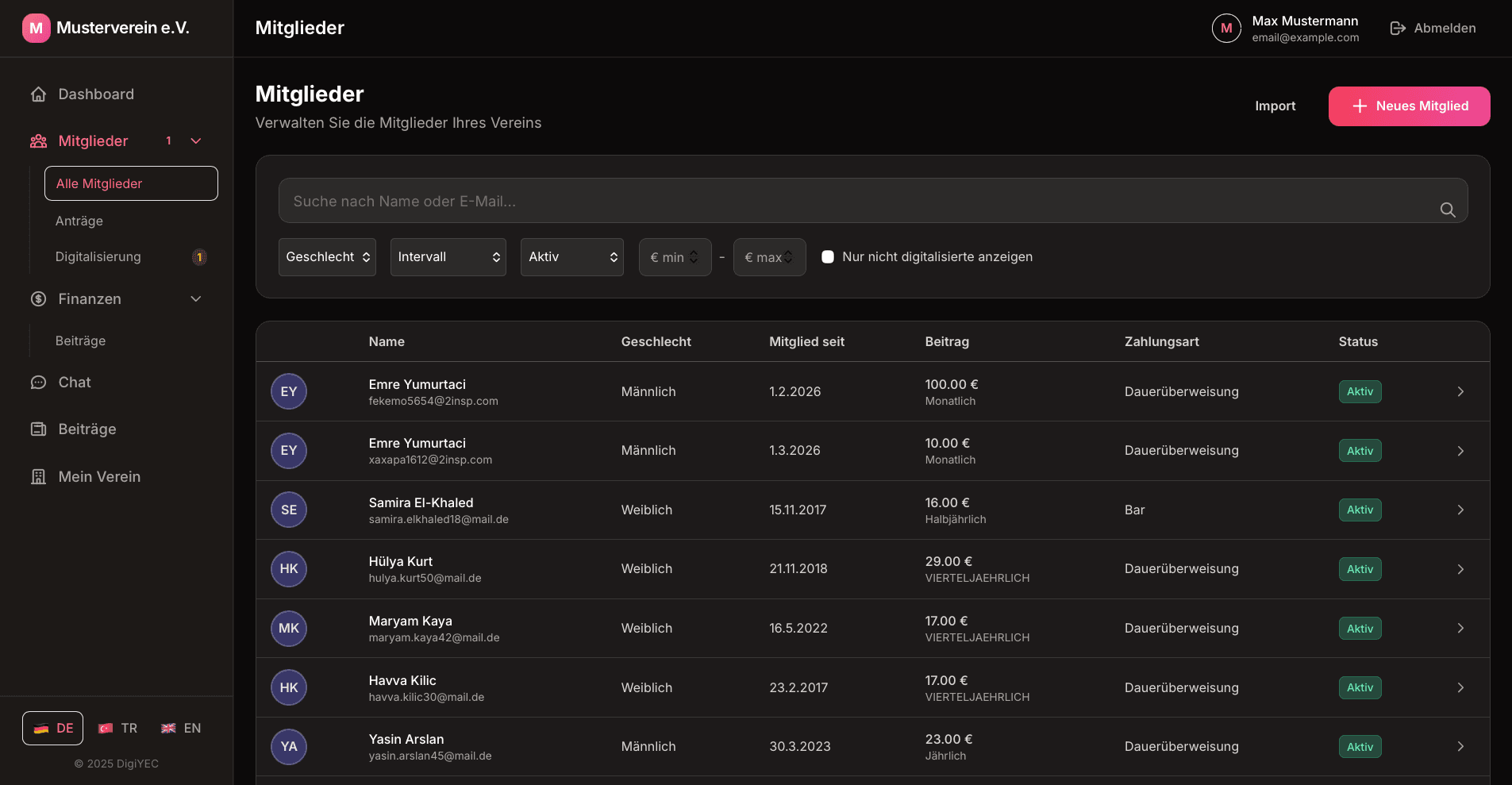Screen dimensions: 1512x785
Task: Switch language to EN
Action: point(181,729)
